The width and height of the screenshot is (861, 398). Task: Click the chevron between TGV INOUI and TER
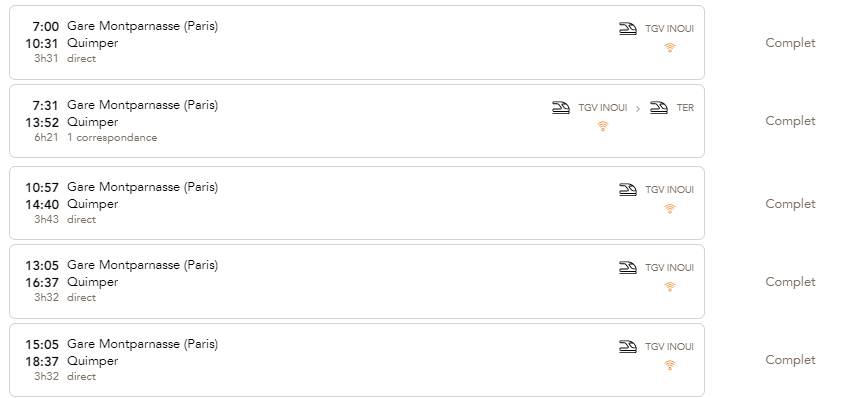tap(638, 109)
